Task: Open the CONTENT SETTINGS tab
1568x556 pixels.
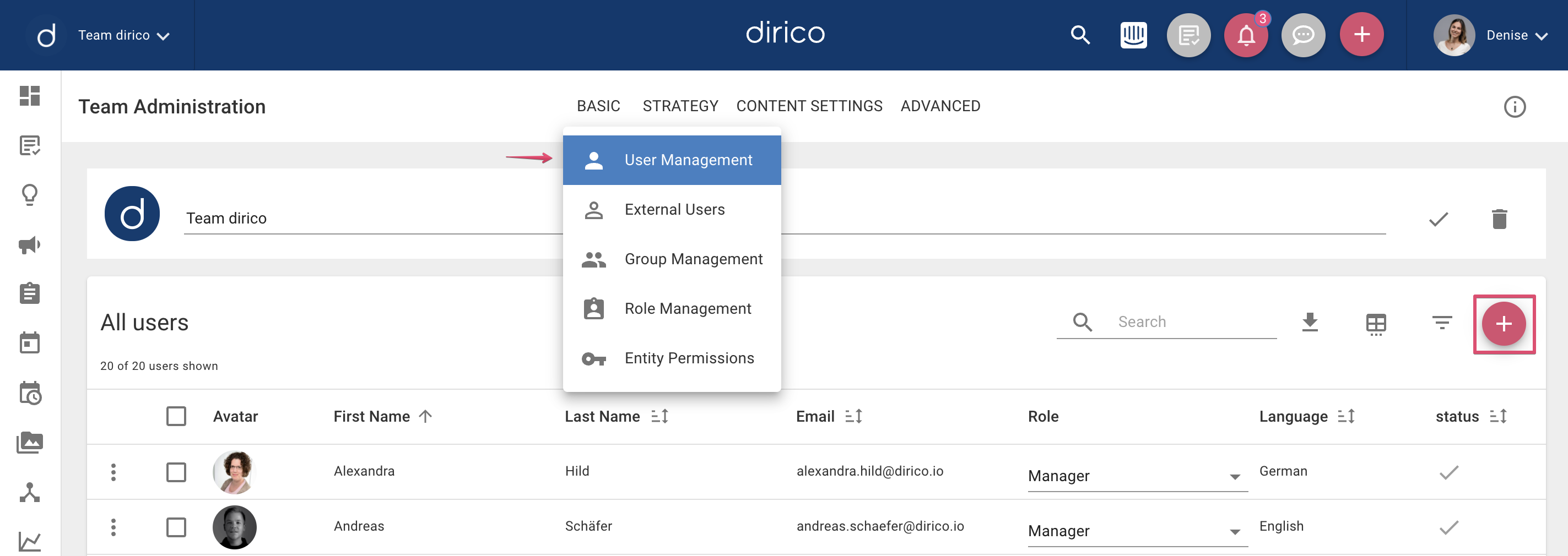Action: click(x=809, y=106)
